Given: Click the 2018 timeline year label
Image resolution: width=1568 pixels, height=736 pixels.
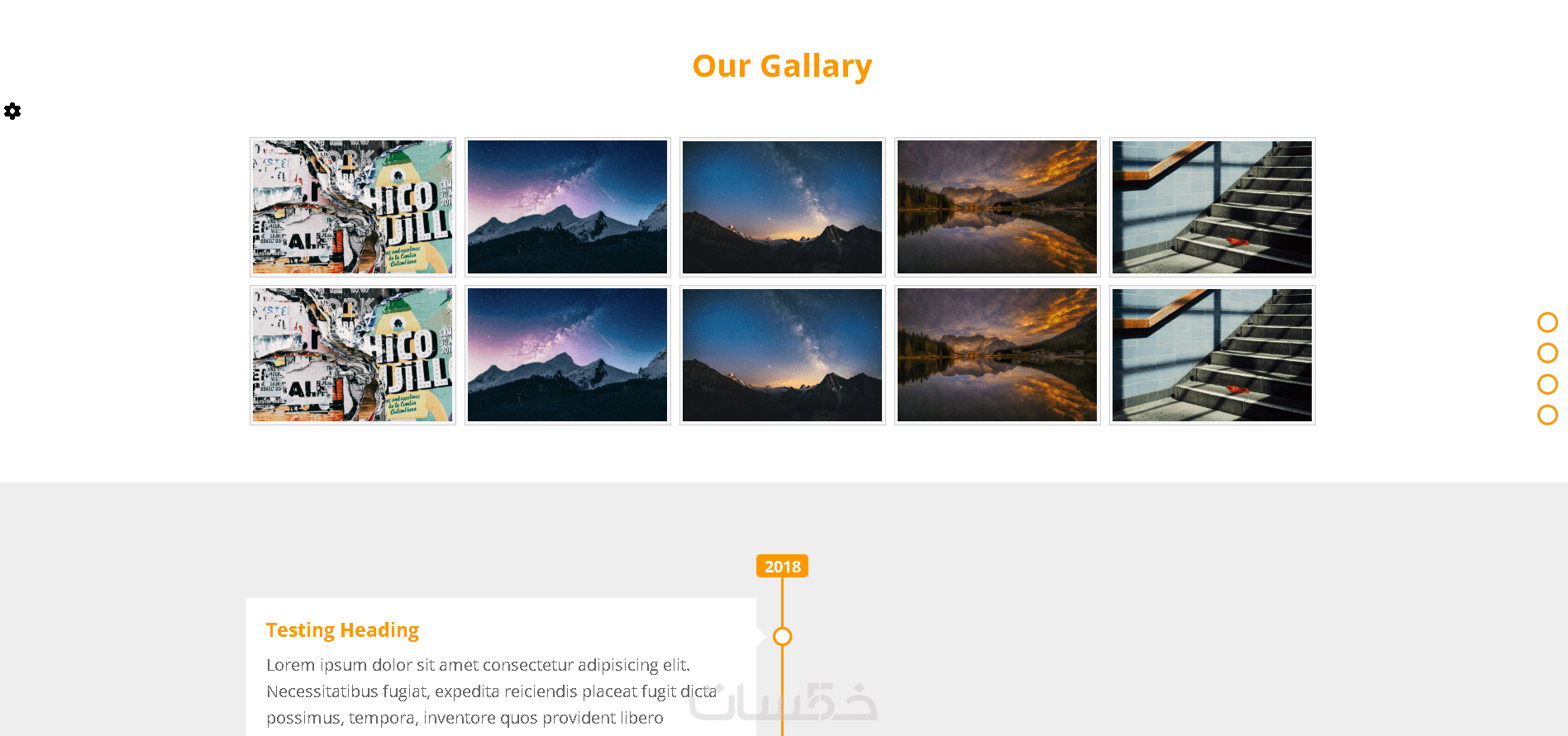Looking at the screenshot, I should point(782,566).
